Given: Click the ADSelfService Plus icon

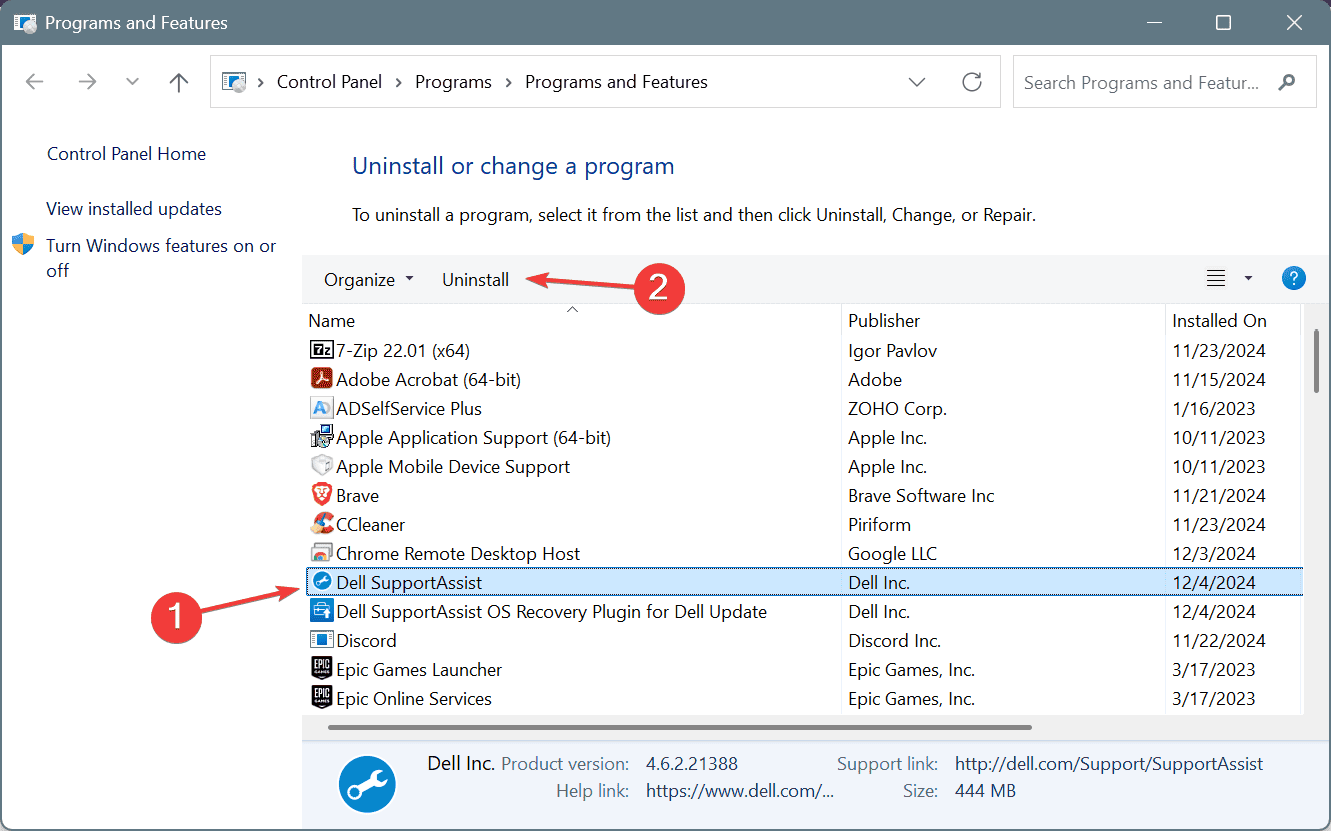Looking at the screenshot, I should [x=321, y=409].
